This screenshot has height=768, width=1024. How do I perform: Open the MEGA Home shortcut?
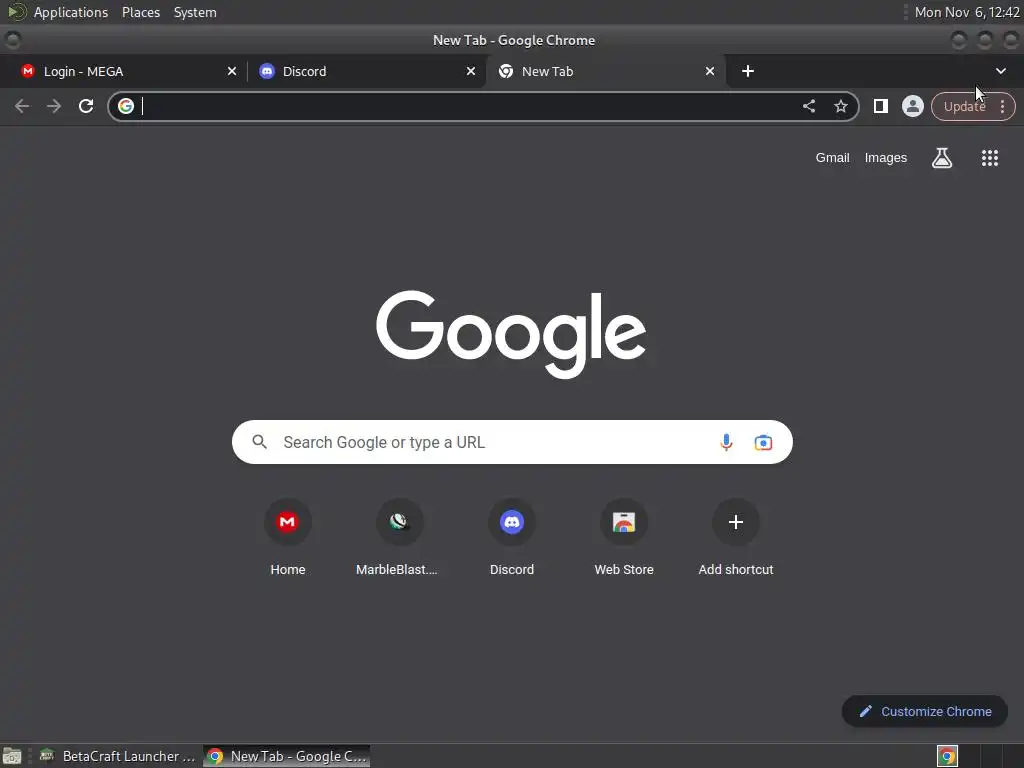(287, 537)
